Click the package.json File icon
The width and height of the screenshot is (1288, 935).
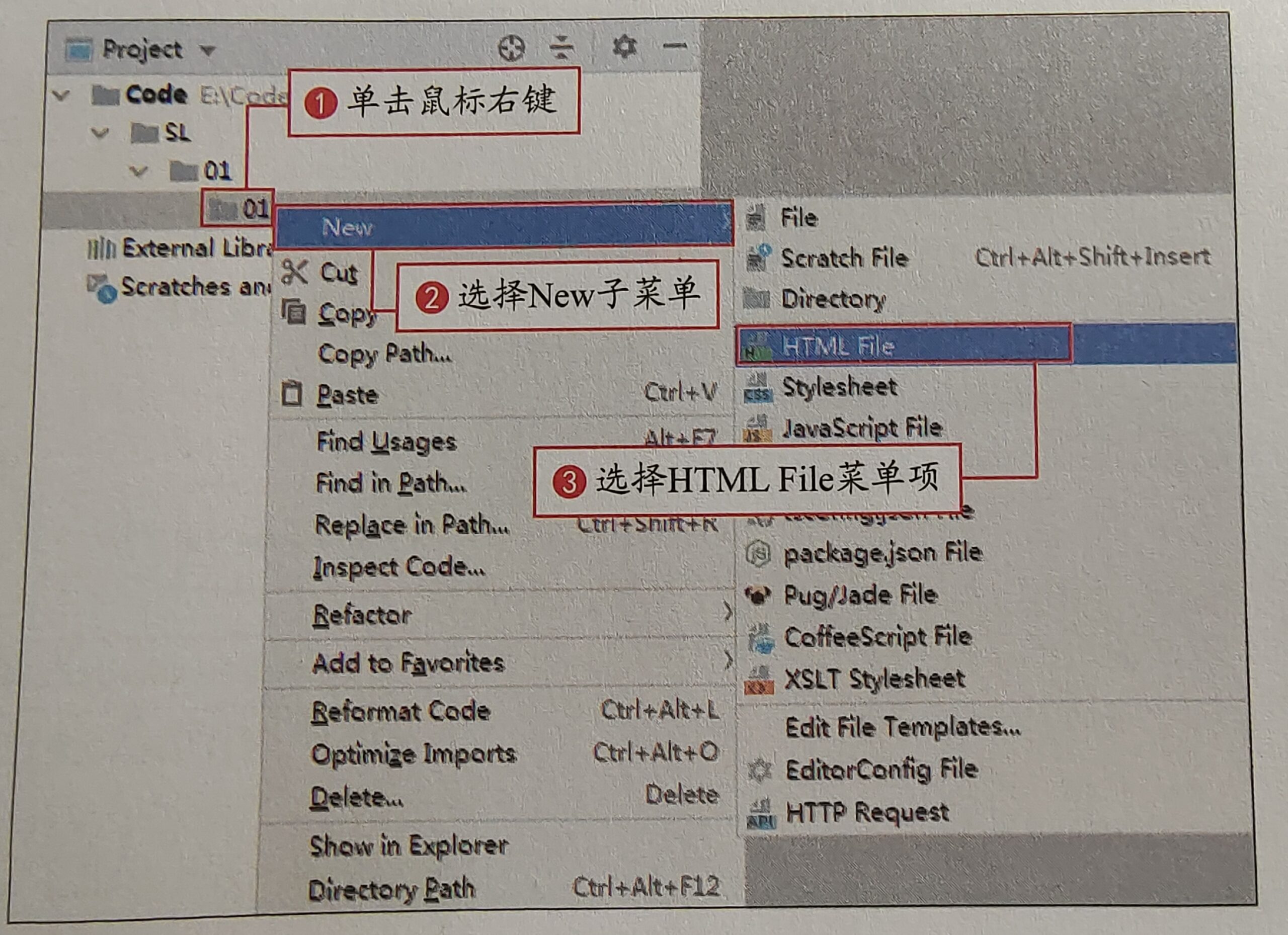[758, 553]
